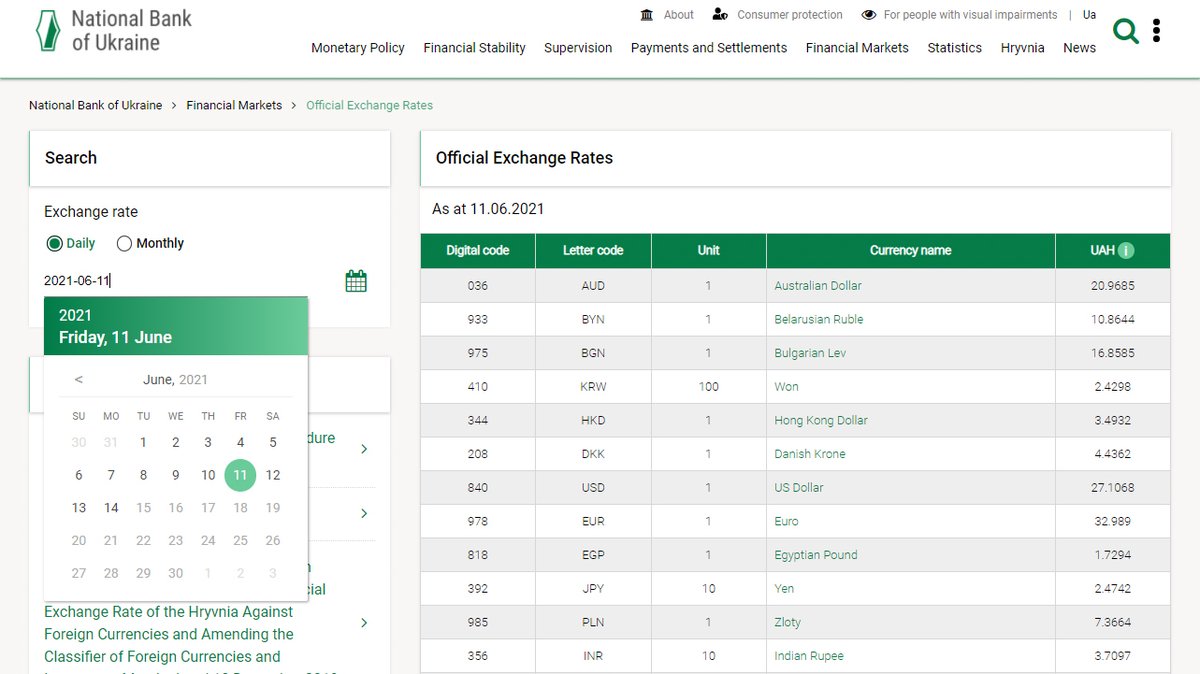Viewport: 1200px width, 674px height.
Task: Open the site search magnifier
Action: (1126, 31)
